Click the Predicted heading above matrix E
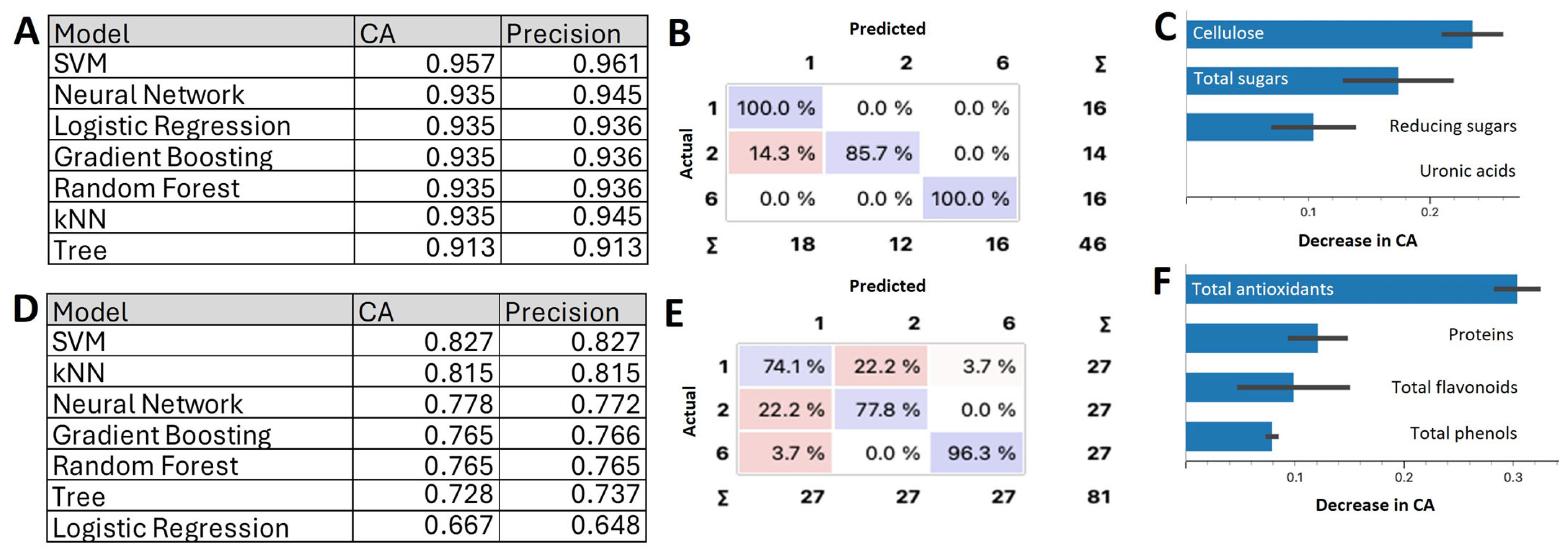The width and height of the screenshot is (1568, 553). coord(887,286)
